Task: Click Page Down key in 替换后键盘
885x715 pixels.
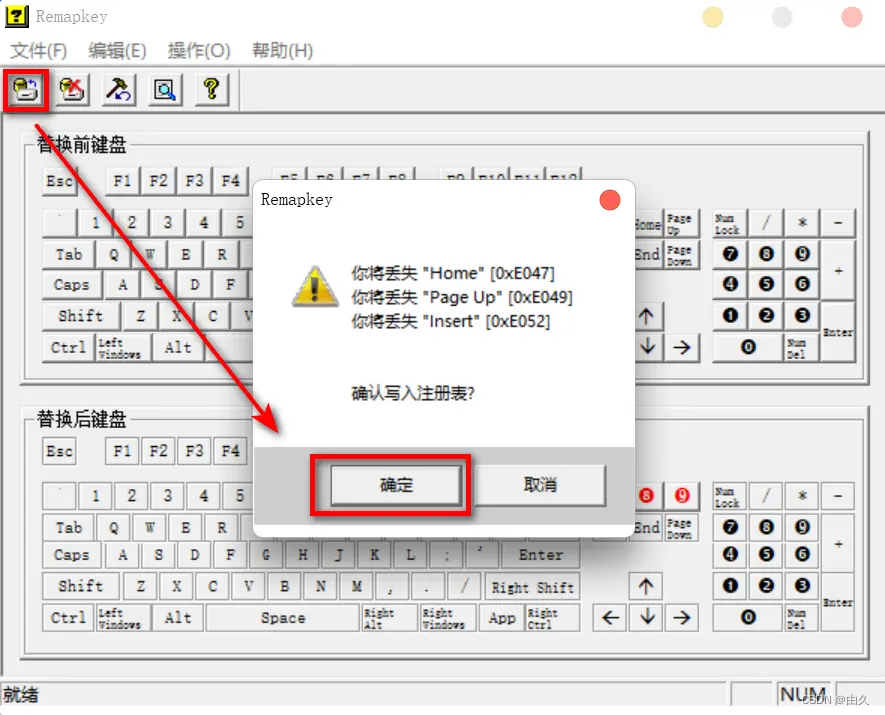Action: (682, 528)
